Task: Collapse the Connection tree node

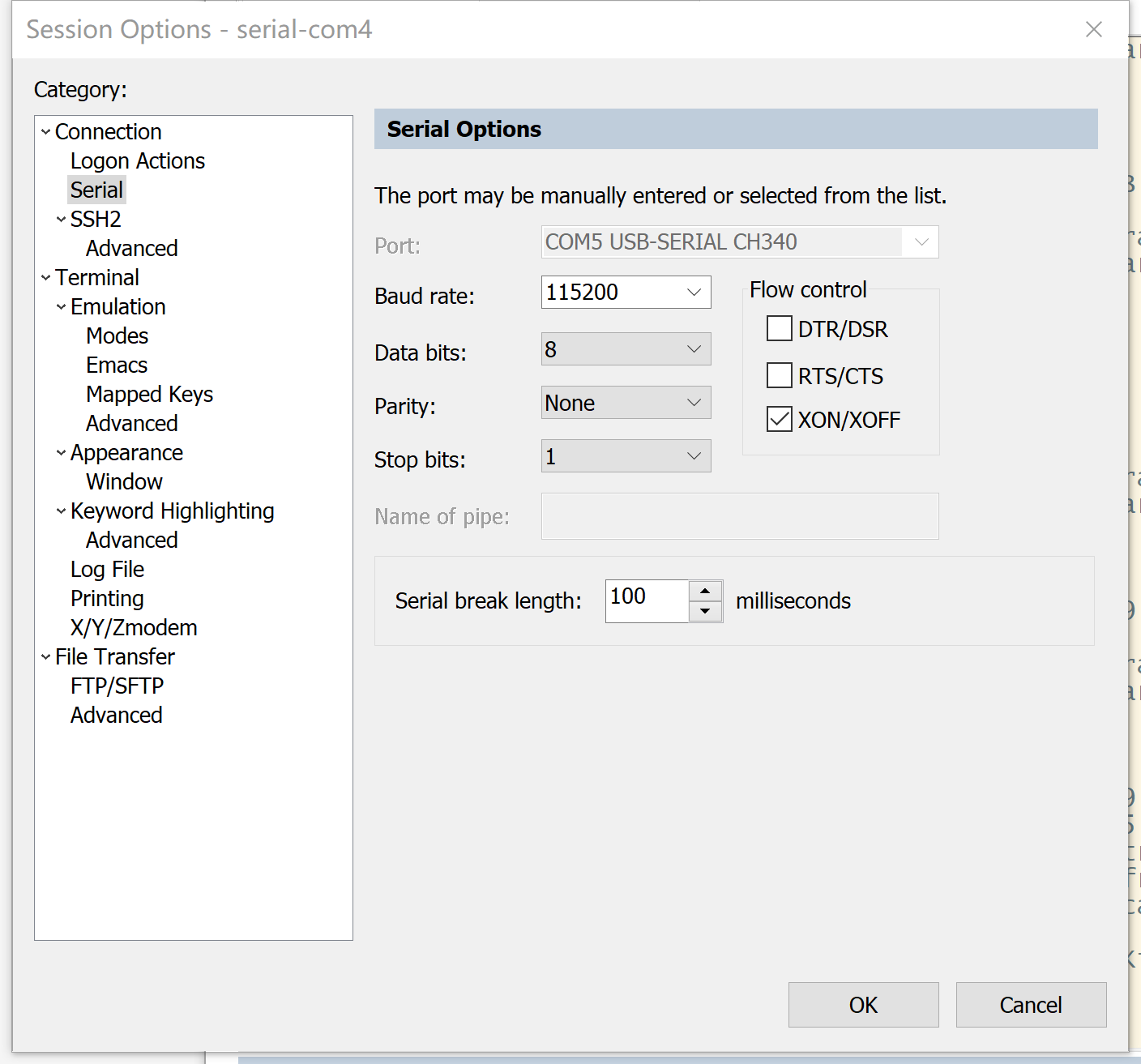Action: pyautogui.click(x=46, y=131)
